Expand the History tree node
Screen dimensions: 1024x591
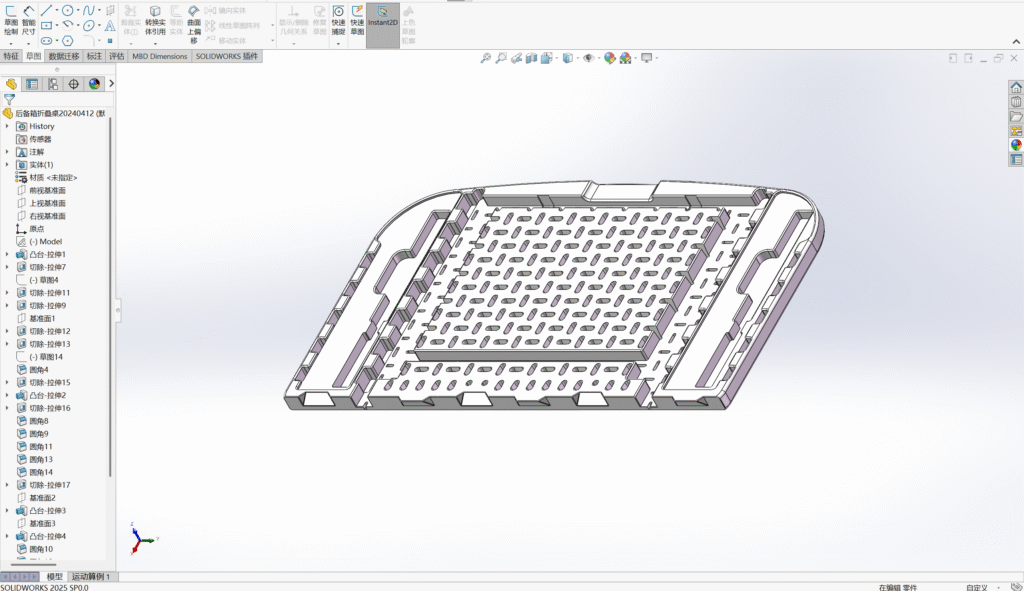click(x=7, y=126)
